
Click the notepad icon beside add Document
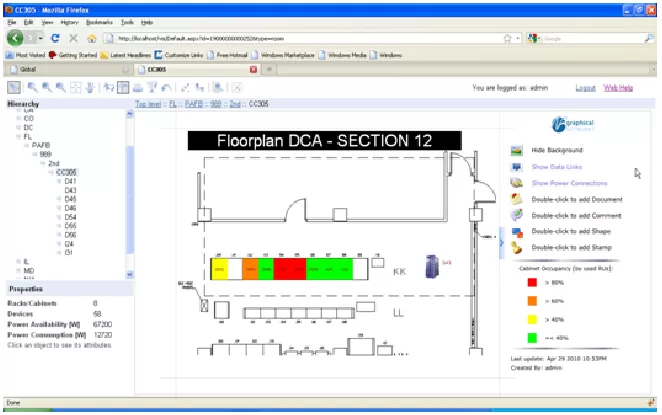516,199
